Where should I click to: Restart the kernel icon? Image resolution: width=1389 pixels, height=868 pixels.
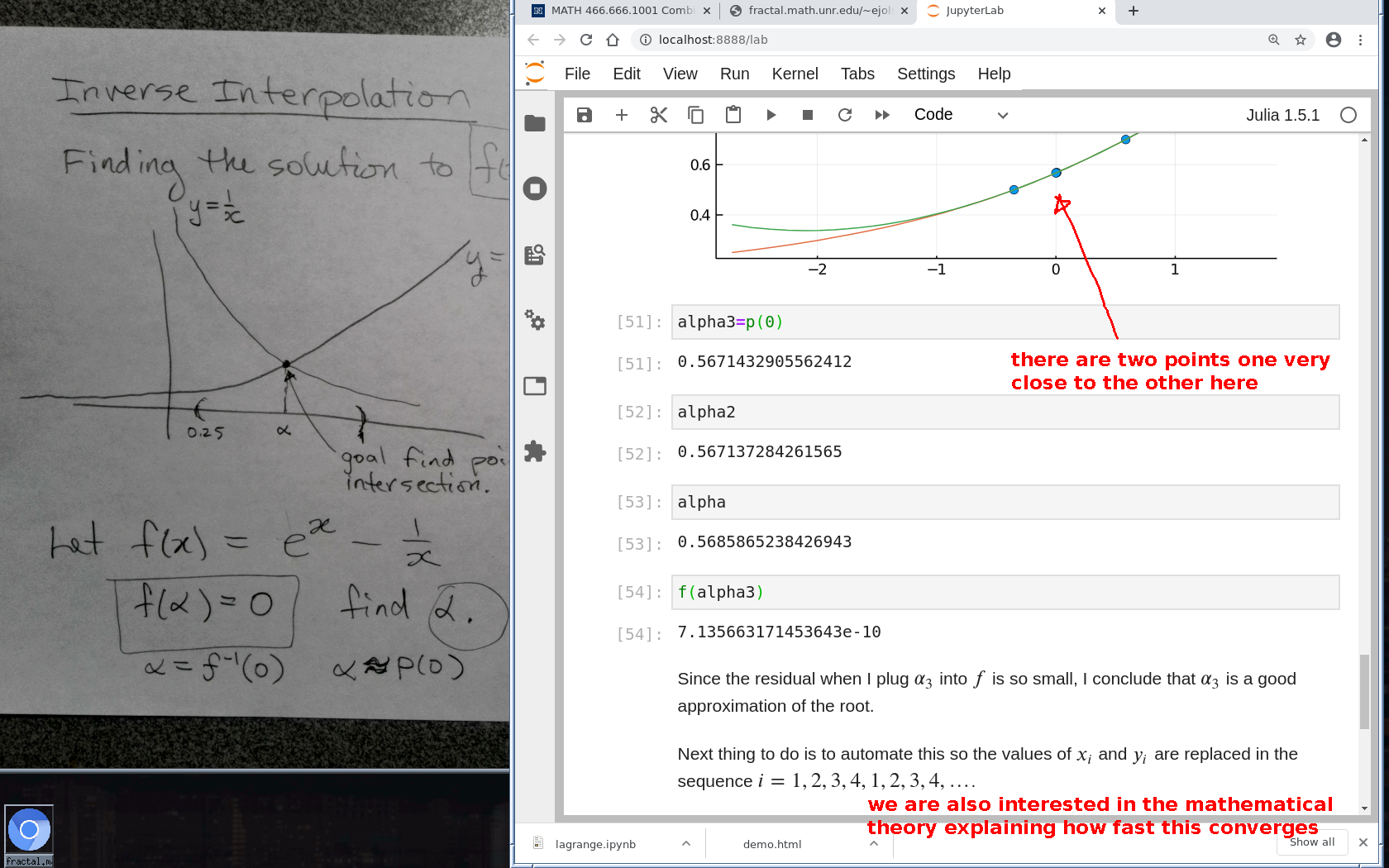845,115
